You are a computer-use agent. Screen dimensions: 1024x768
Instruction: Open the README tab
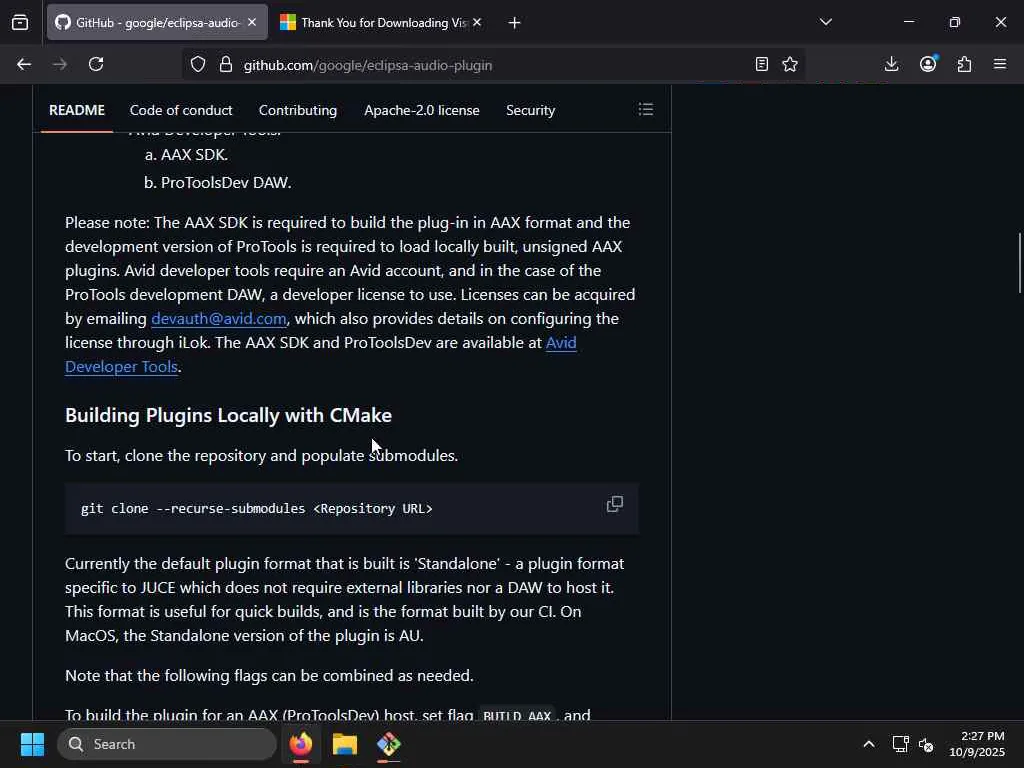[77, 110]
